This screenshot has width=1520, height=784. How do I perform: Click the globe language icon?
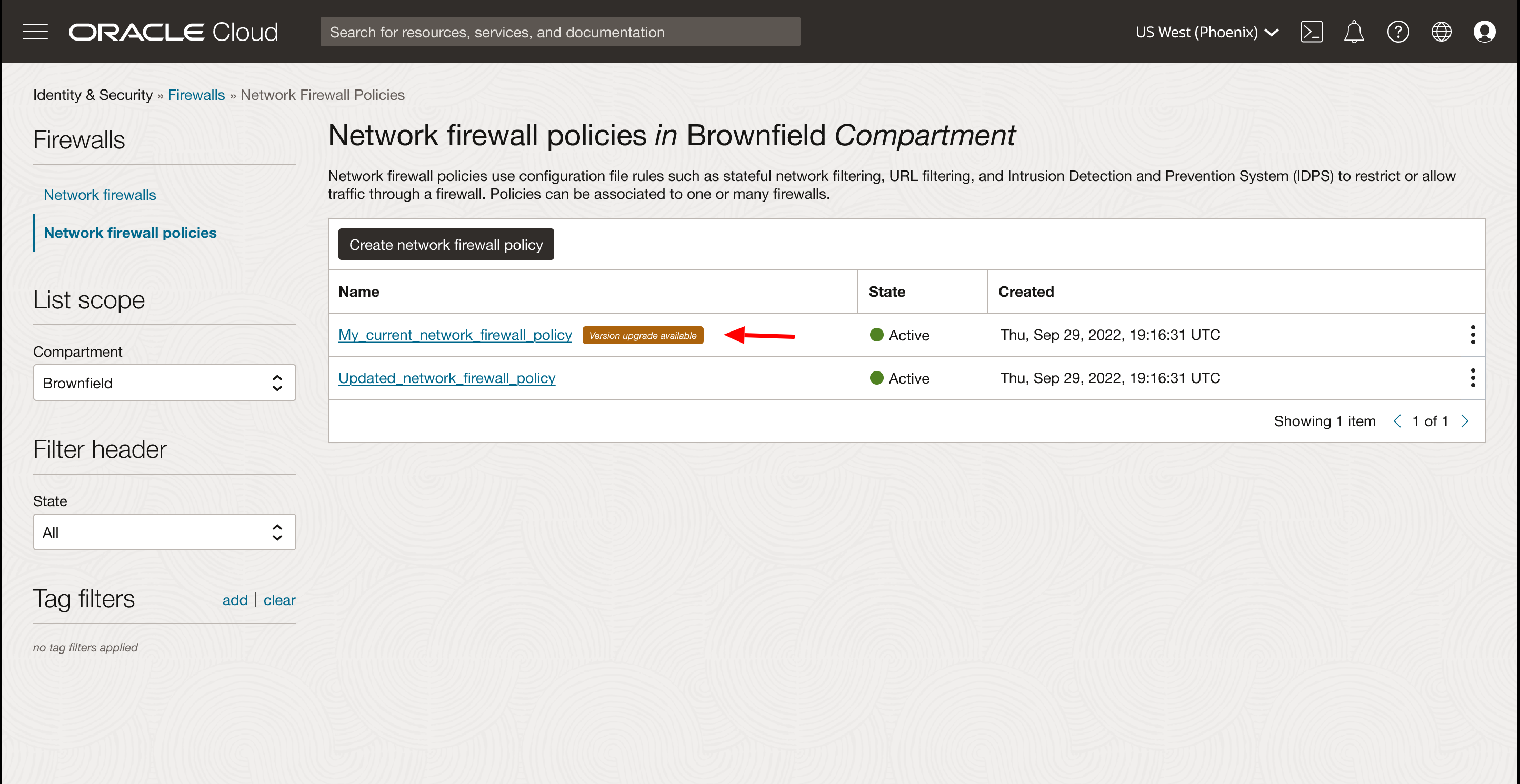[1441, 32]
